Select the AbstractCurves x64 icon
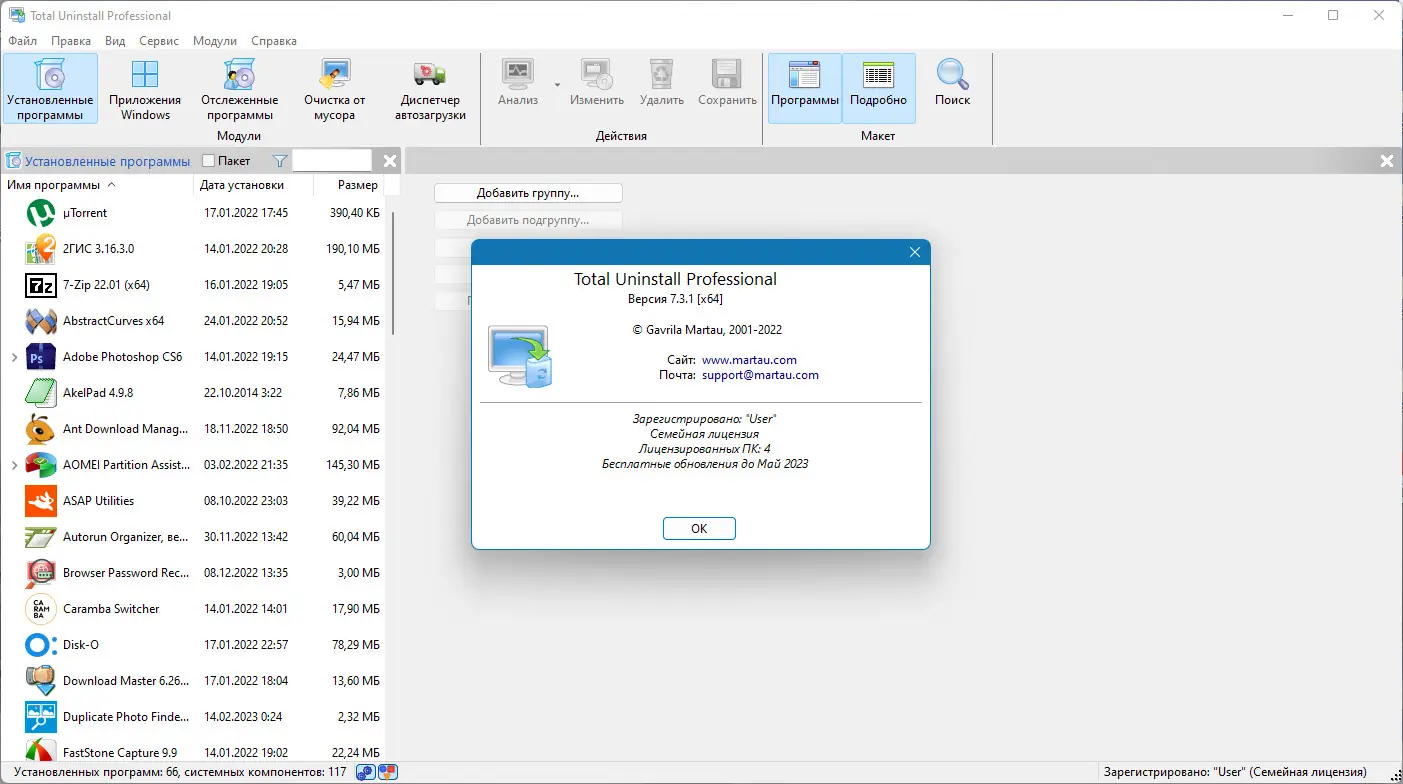 tap(41, 321)
